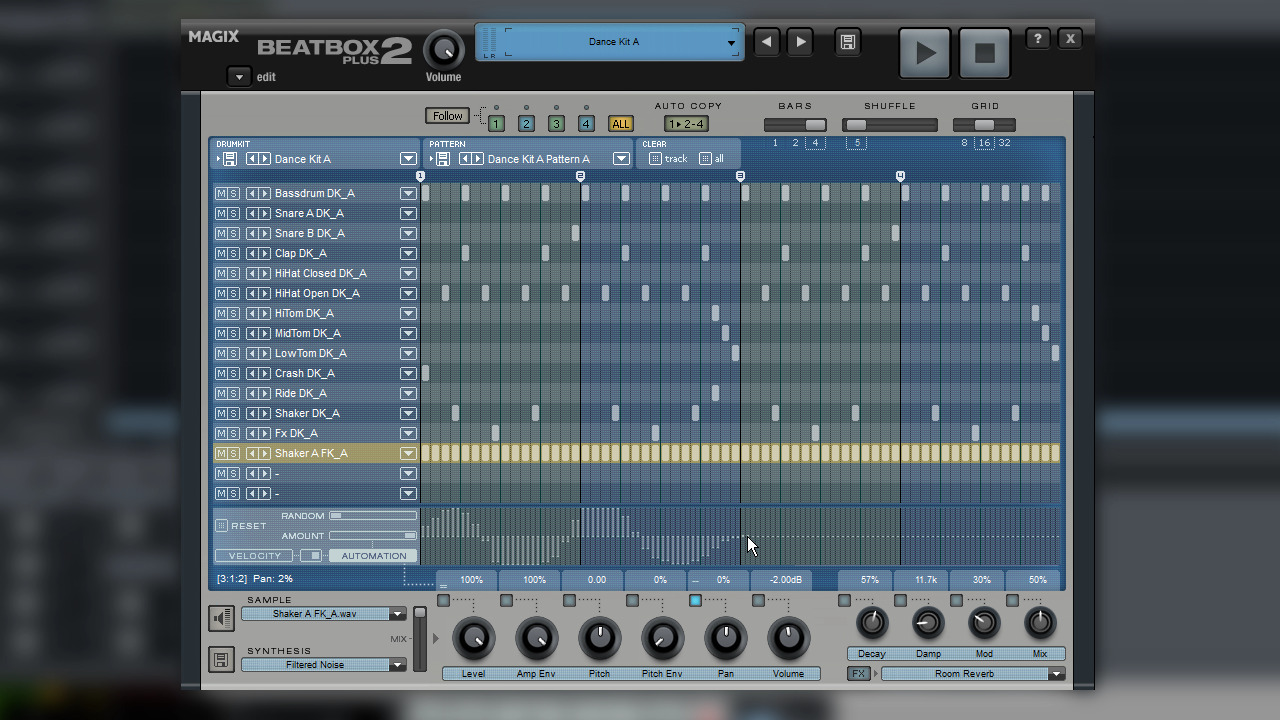Select the Shaker A FK_A track name
1280x720 pixels.
[x=311, y=453]
